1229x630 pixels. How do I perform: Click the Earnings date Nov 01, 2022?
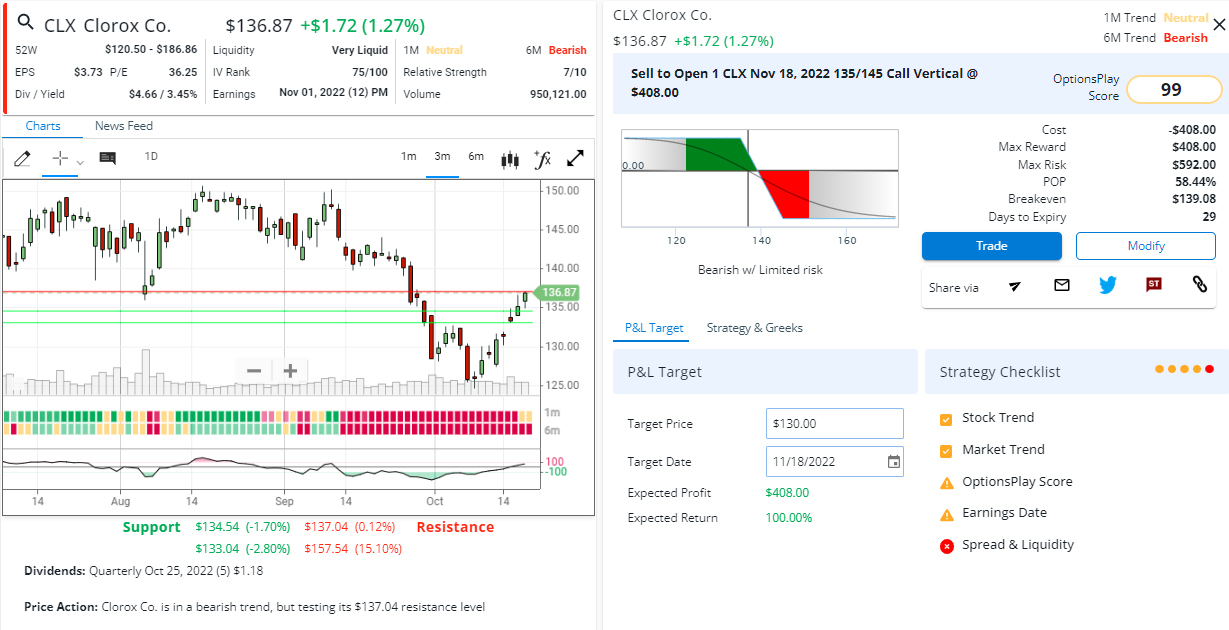(x=334, y=94)
